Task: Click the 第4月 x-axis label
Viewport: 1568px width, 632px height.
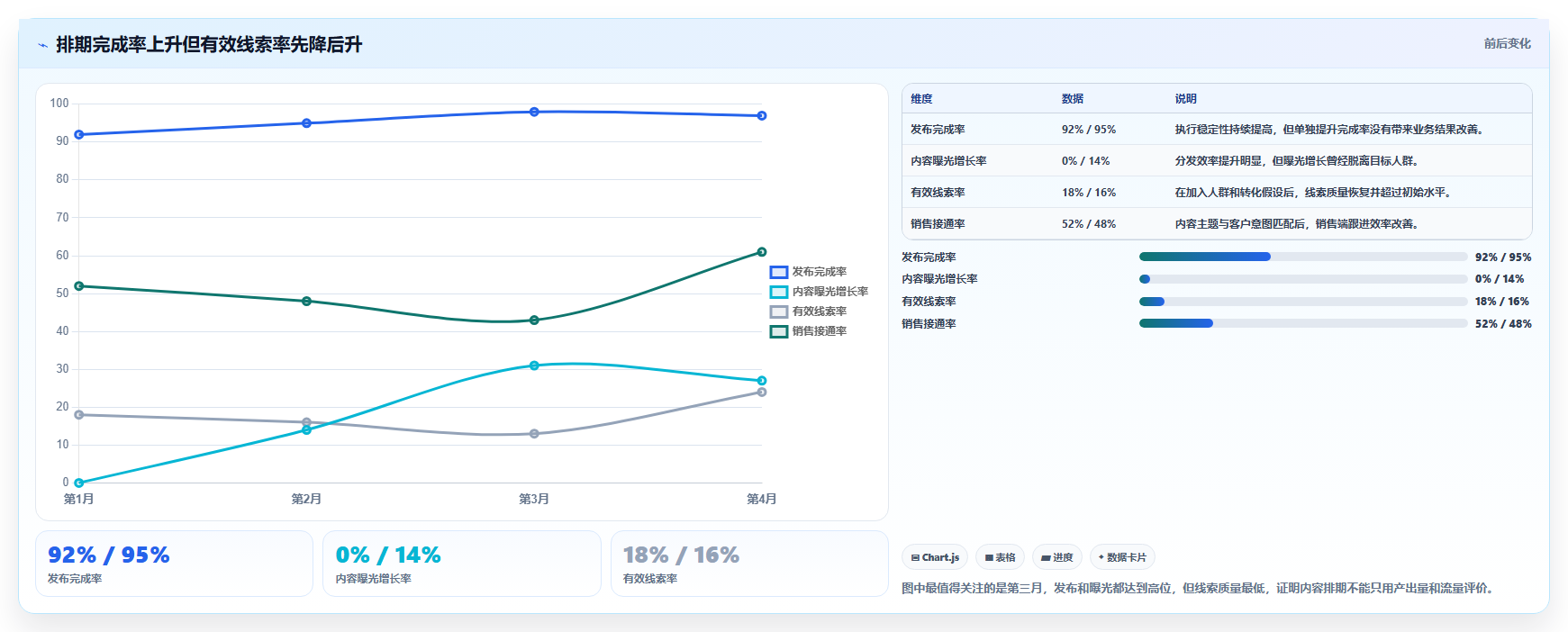Action: tap(762, 499)
